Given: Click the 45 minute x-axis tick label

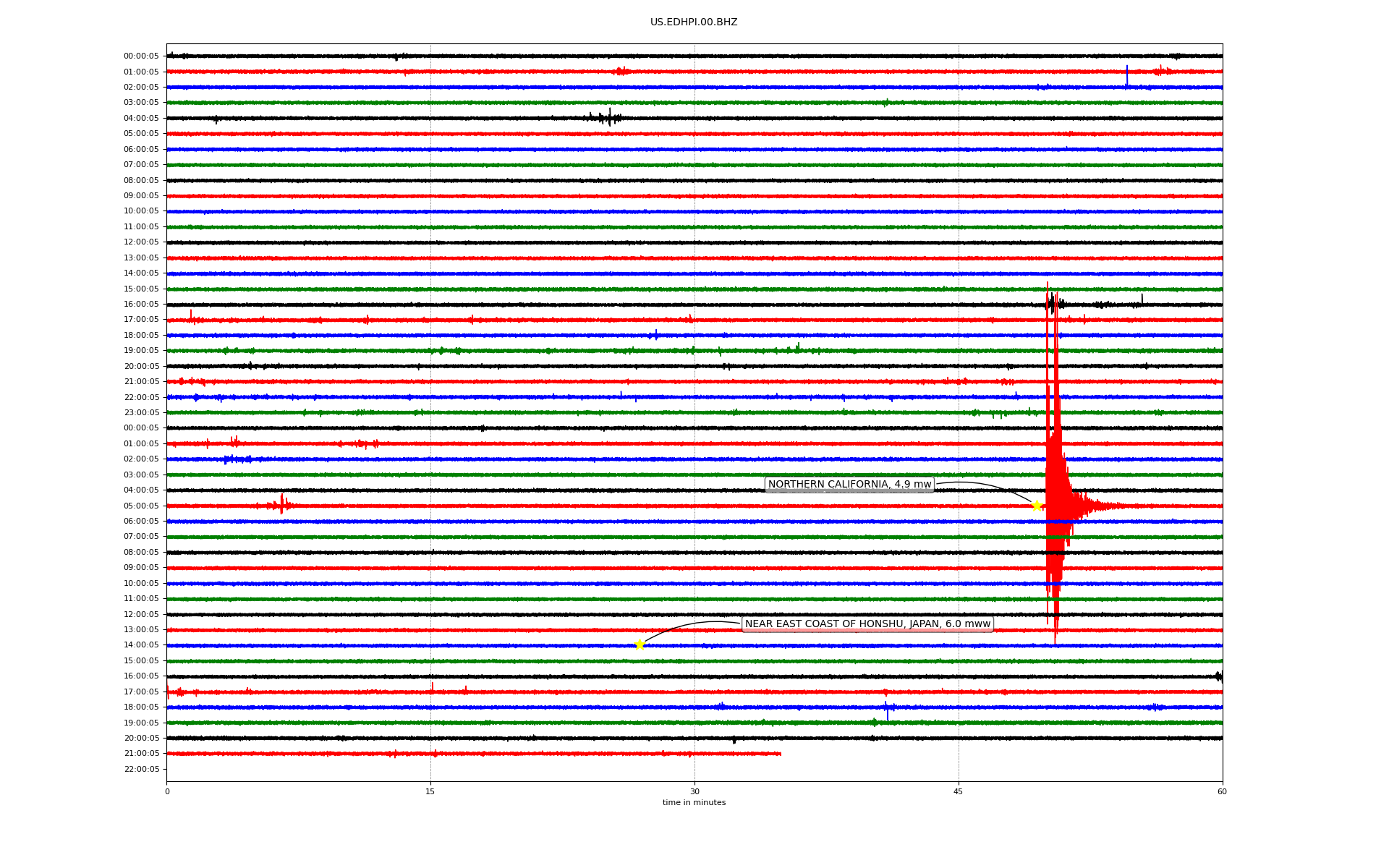Looking at the screenshot, I should pyautogui.click(x=958, y=791).
